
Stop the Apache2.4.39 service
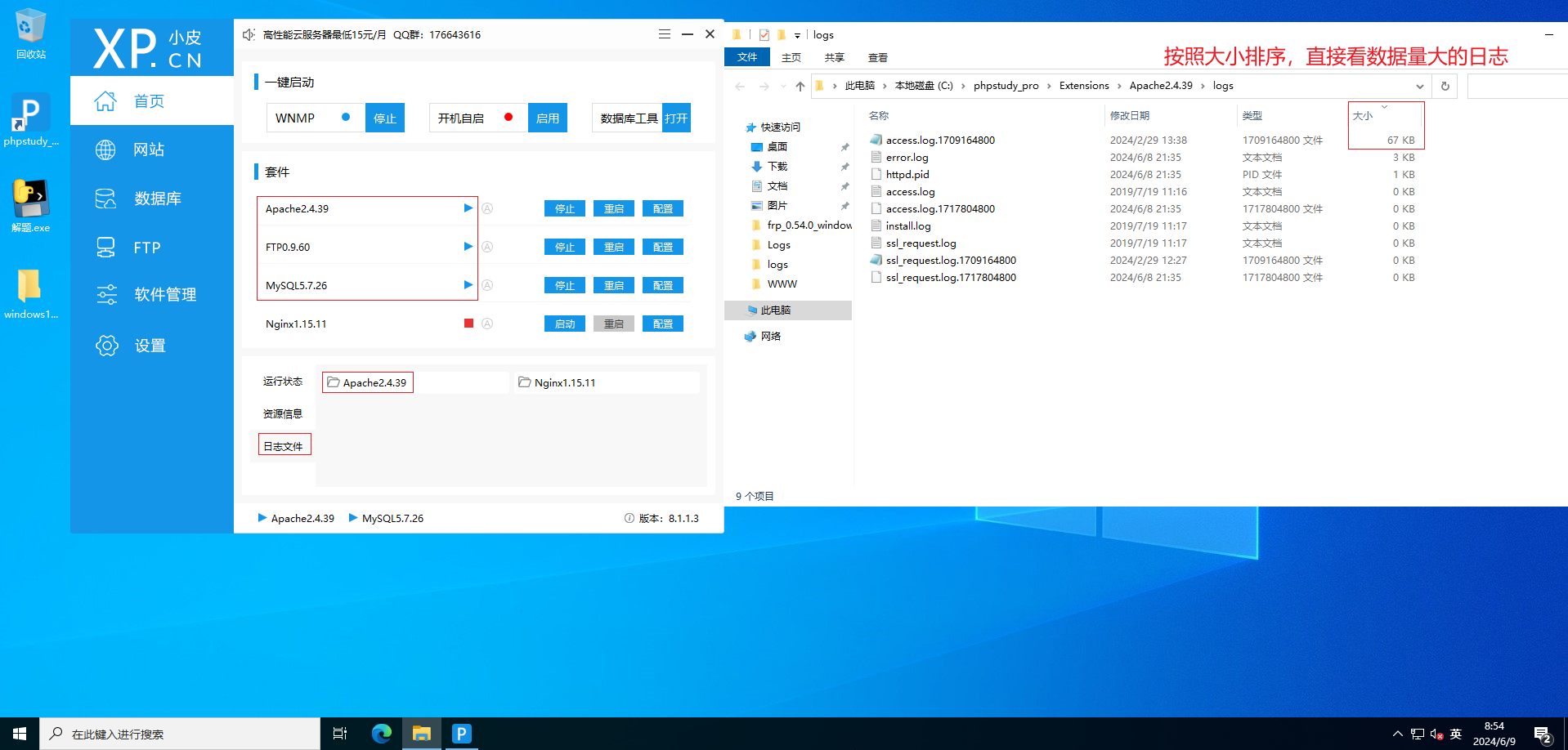[x=565, y=208]
